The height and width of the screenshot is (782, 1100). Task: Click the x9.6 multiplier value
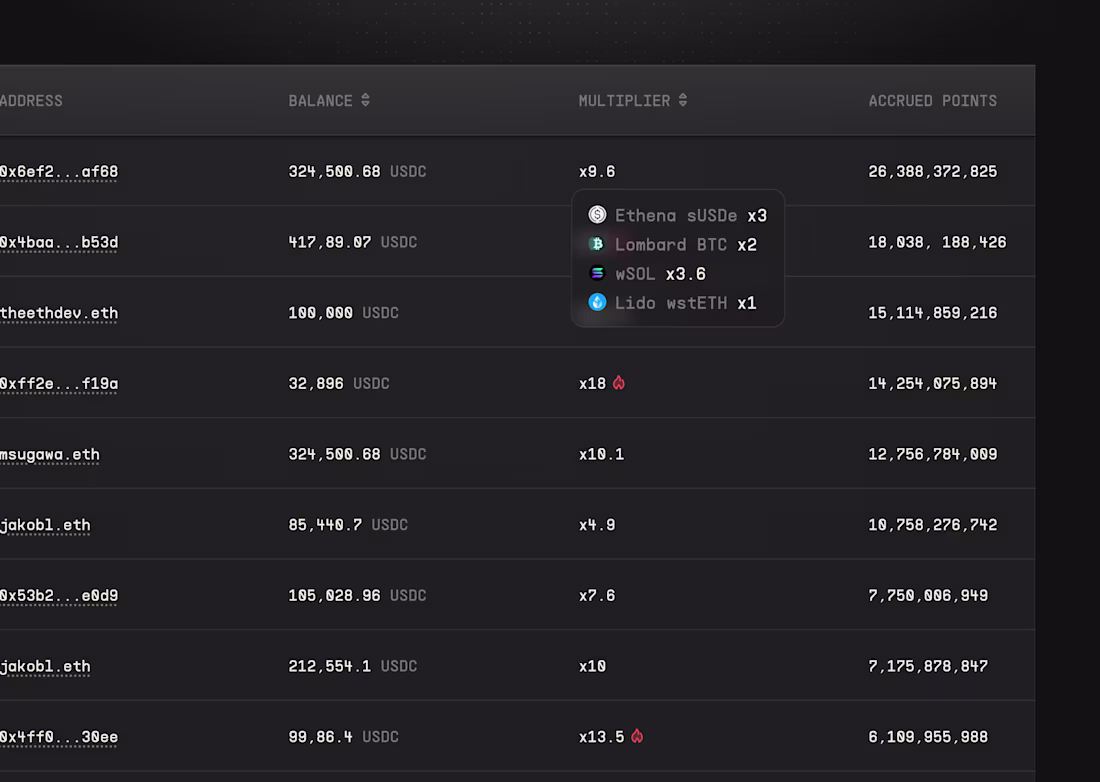597,172
